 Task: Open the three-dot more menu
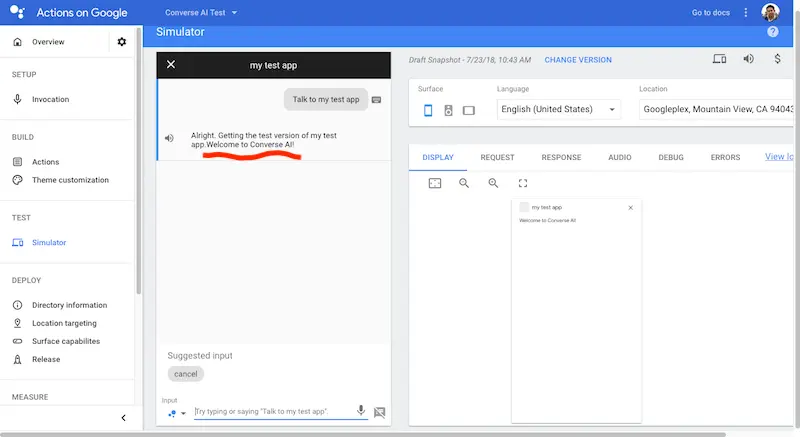(745, 12)
